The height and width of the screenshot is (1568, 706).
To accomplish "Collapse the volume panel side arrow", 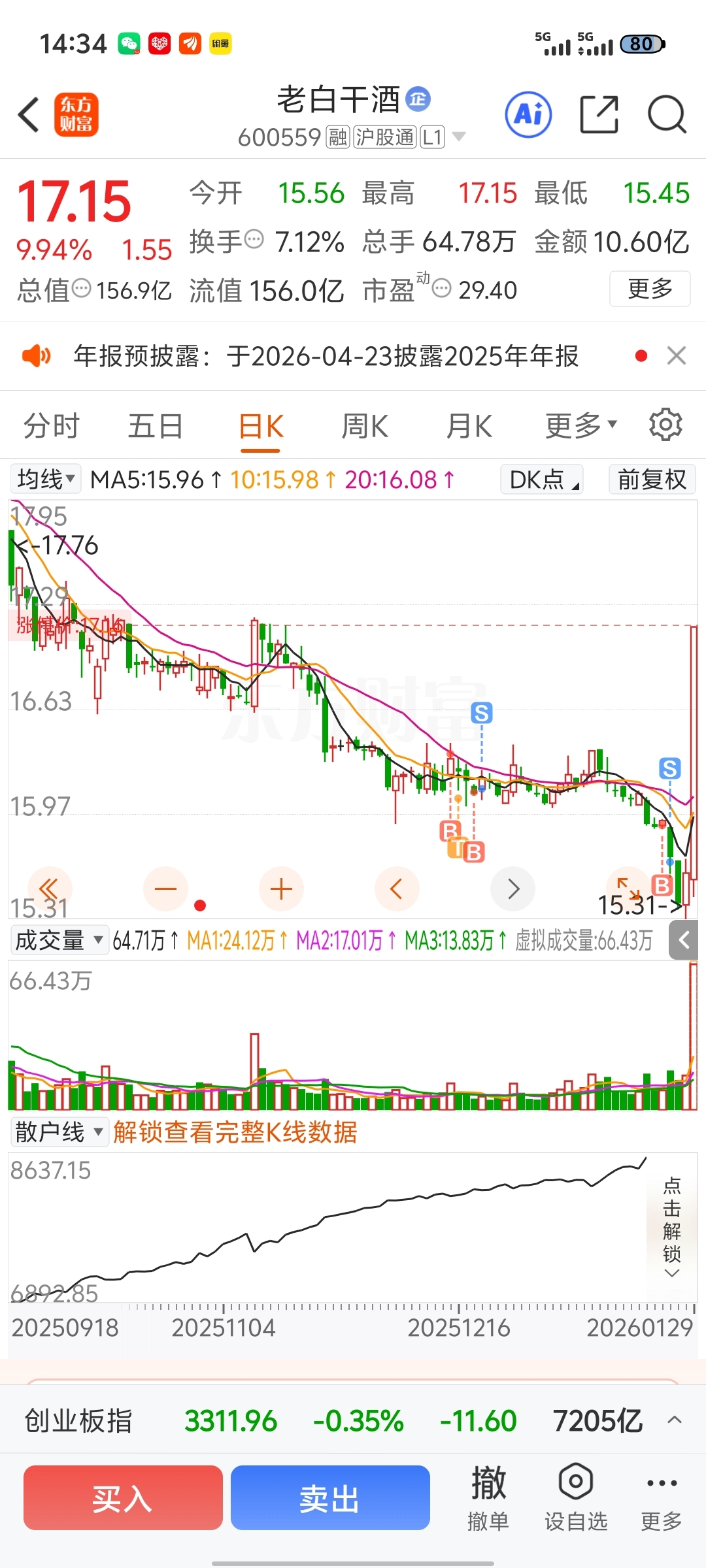I will pyautogui.click(x=684, y=940).
